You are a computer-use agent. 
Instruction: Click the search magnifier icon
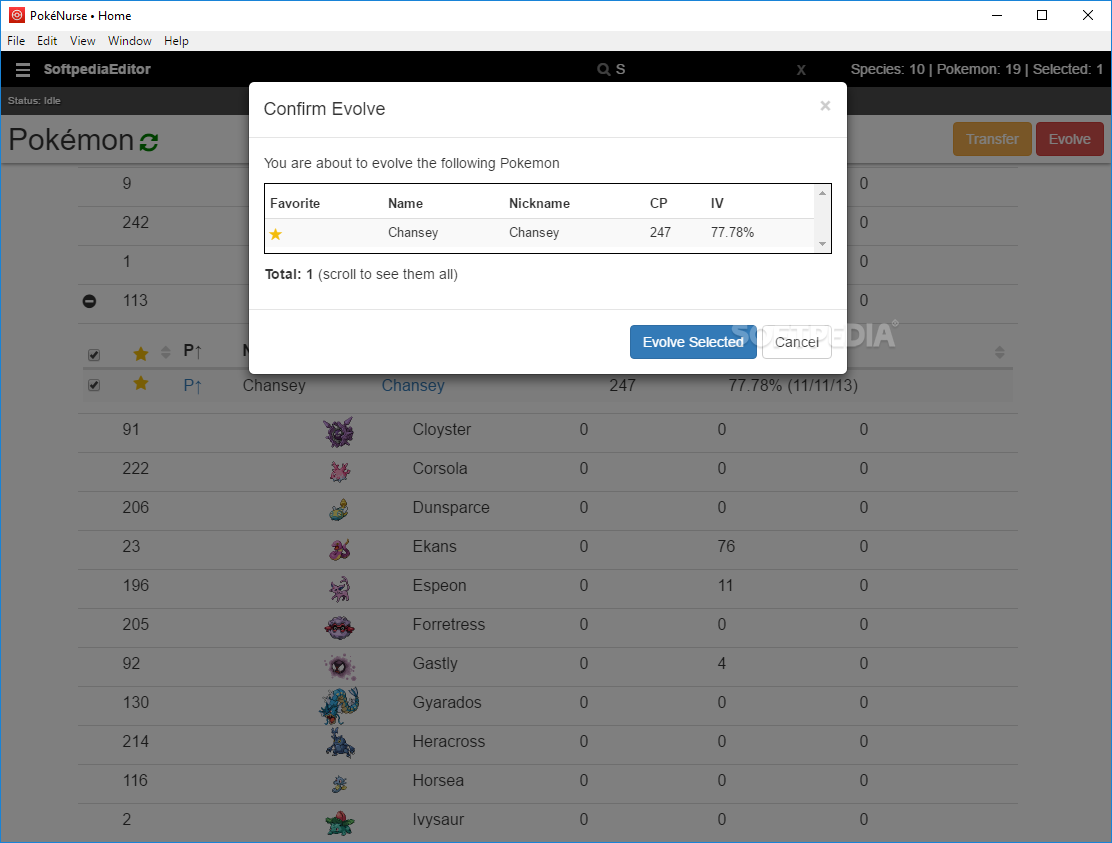(604, 69)
